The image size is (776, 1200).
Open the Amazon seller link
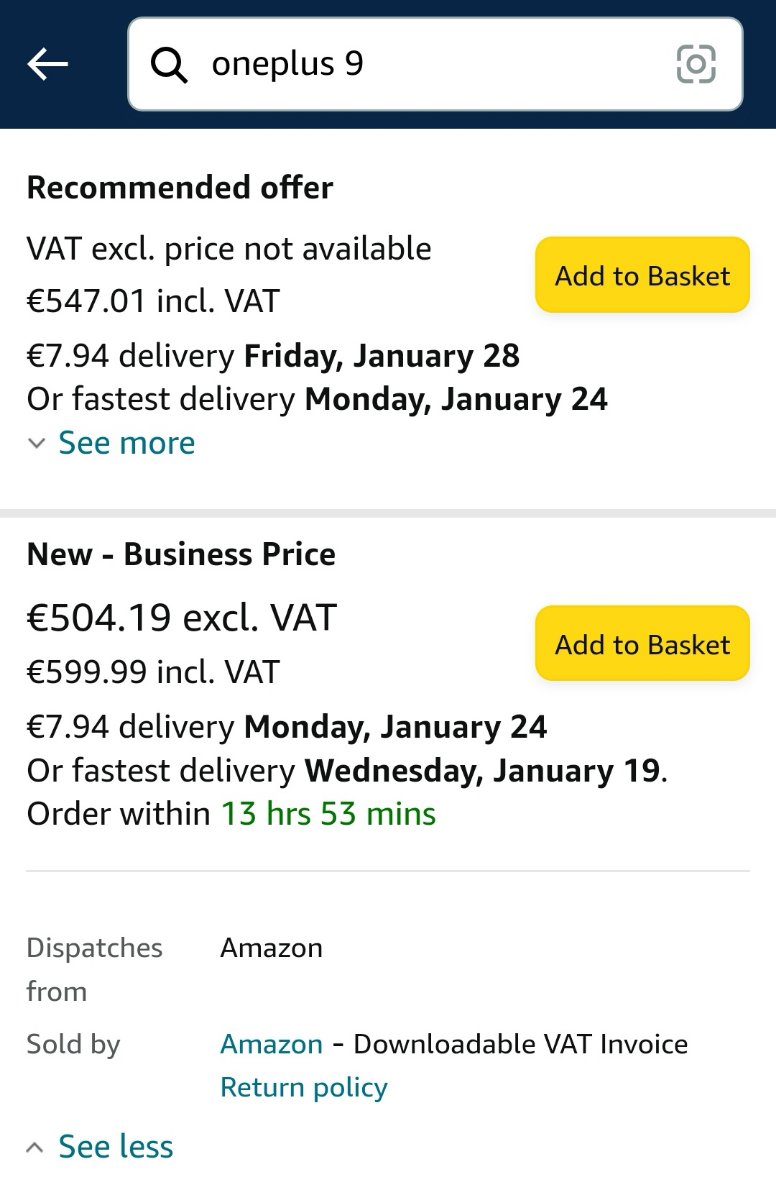coord(271,1044)
